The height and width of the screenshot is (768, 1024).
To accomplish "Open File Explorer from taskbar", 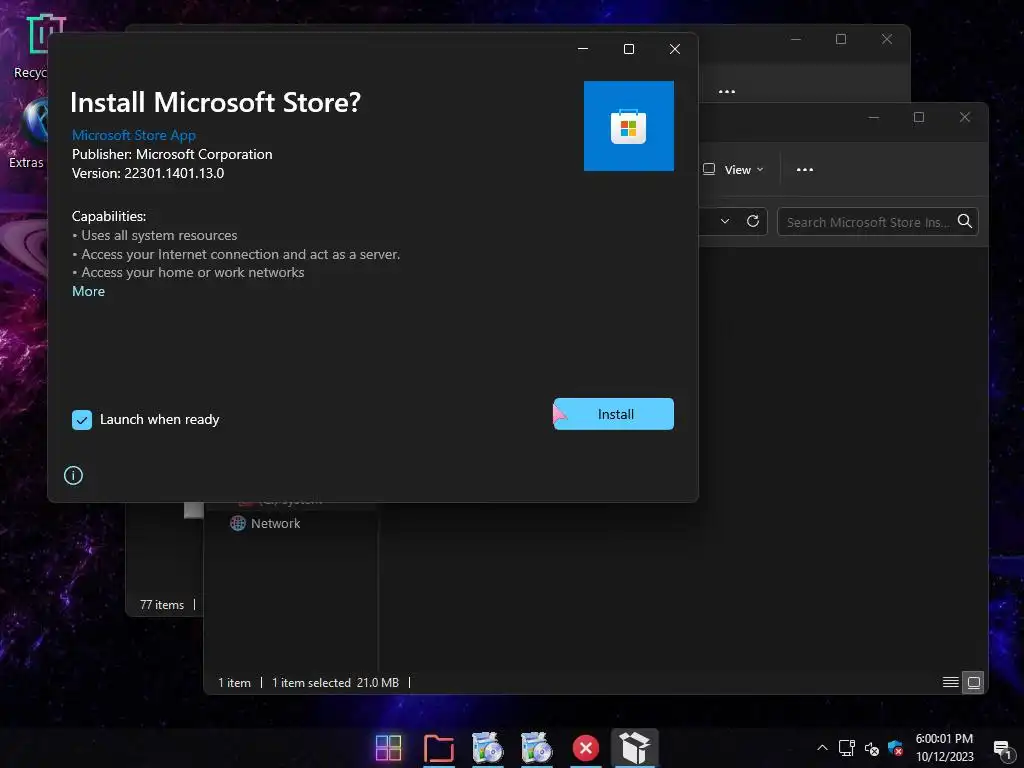I will point(439,748).
